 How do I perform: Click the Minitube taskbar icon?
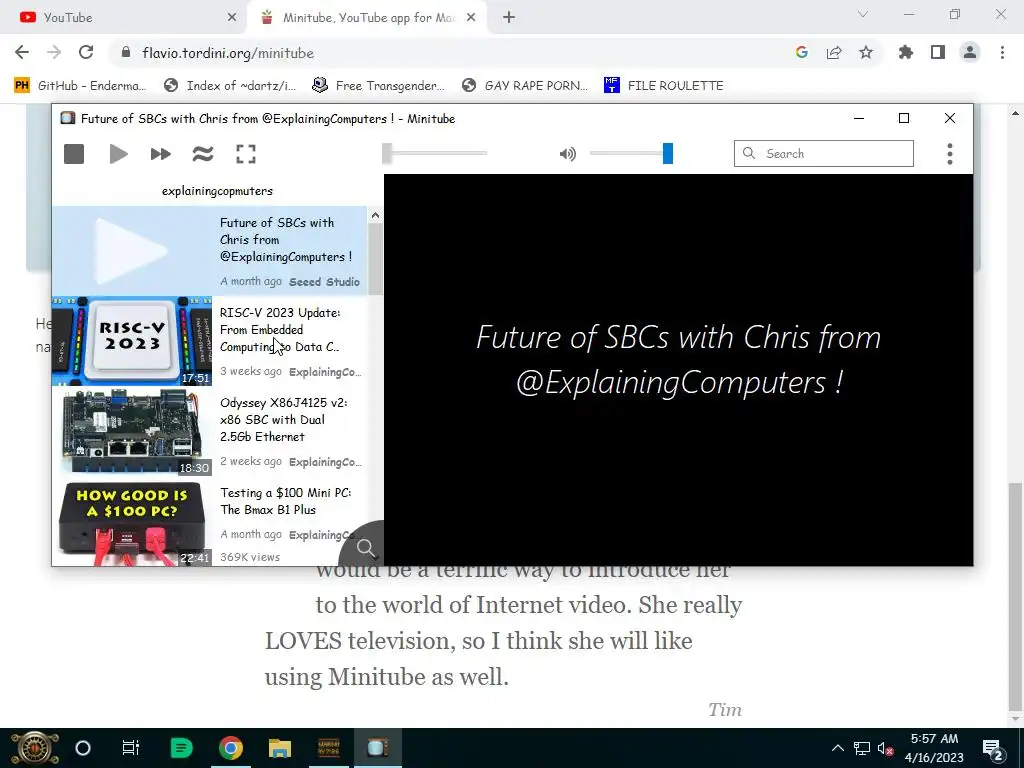(x=377, y=748)
